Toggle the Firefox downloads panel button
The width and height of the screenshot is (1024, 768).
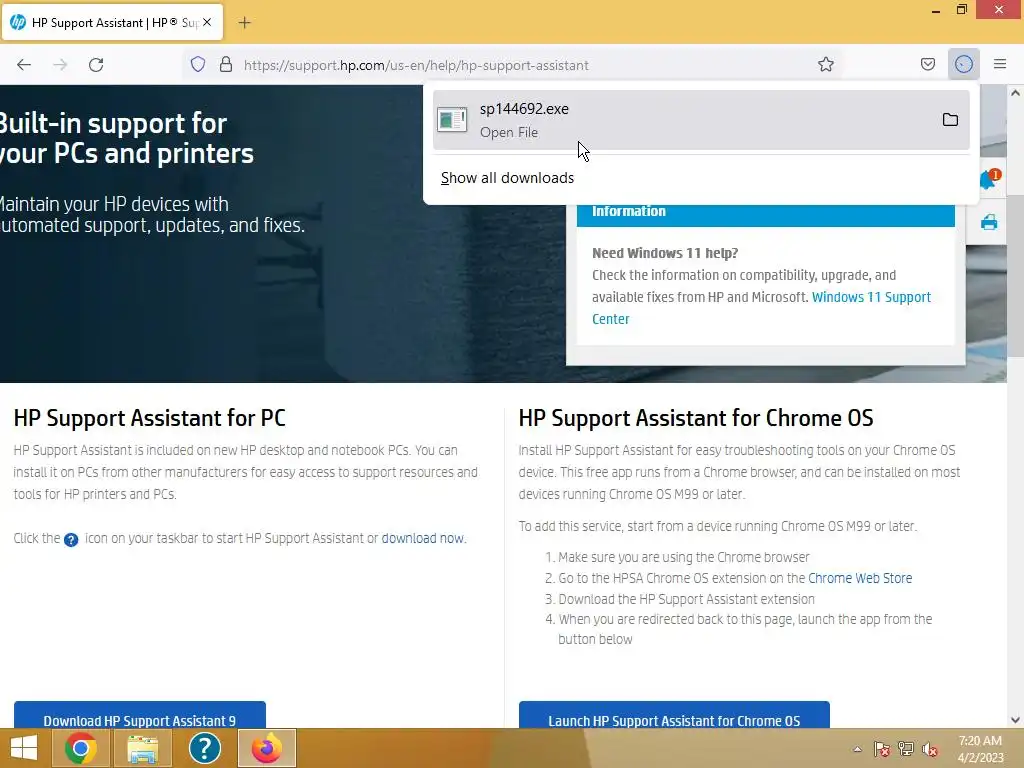pyautogui.click(x=963, y=65)
